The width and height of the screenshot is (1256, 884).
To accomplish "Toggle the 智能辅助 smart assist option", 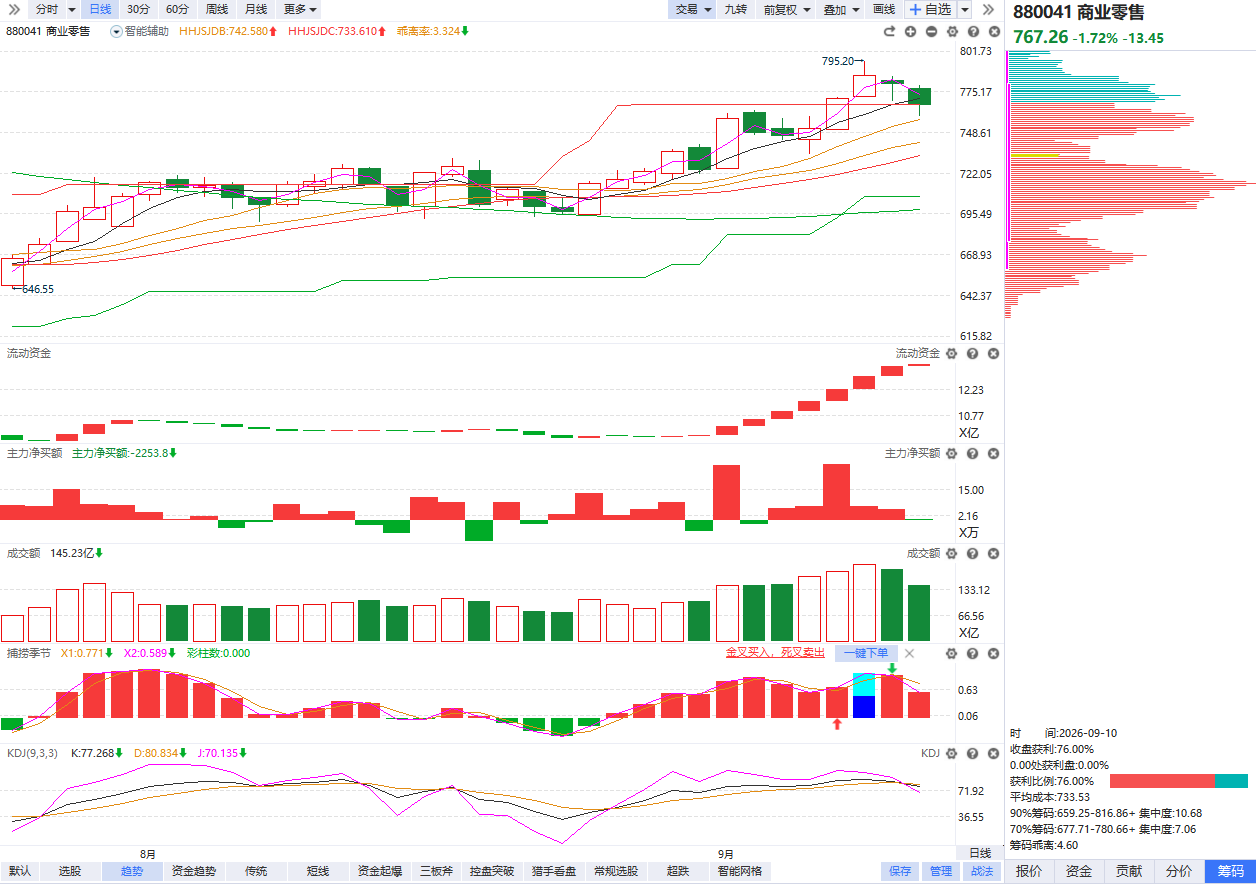I will (x=139, y=31).
